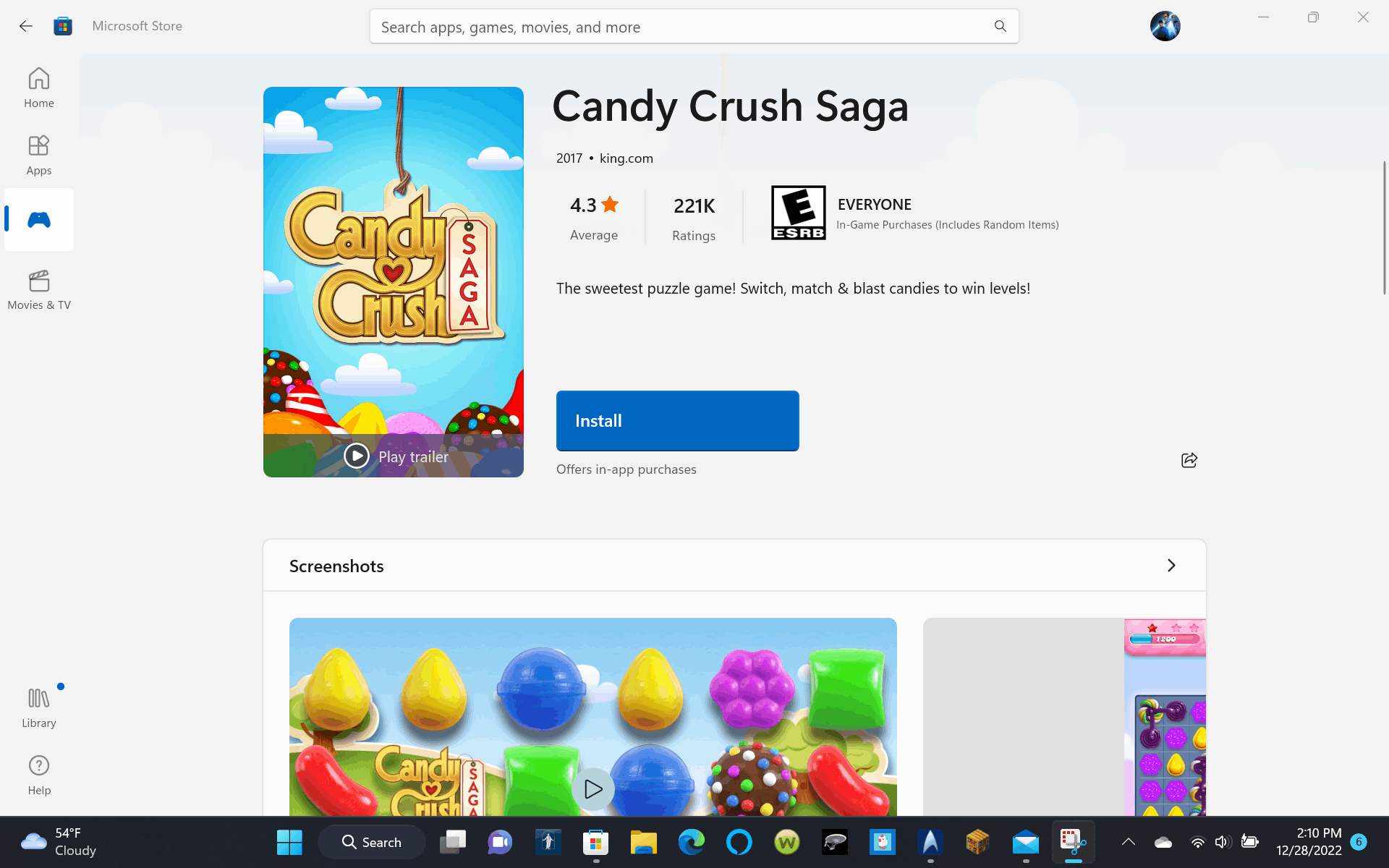Play the Candy Crush Saga trailer
Image resolution: width=1389 pixels, height=868 pixels.
click(393, 456)
